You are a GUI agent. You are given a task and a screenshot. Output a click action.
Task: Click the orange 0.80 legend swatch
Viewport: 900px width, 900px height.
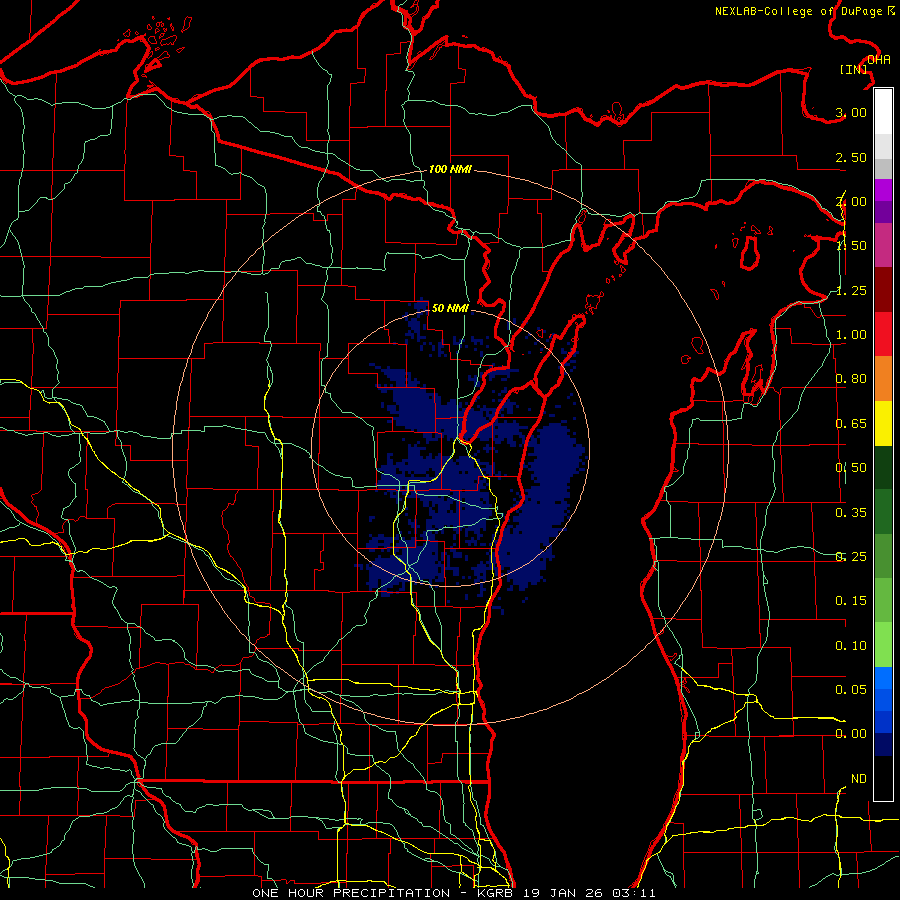coord(883,379)
